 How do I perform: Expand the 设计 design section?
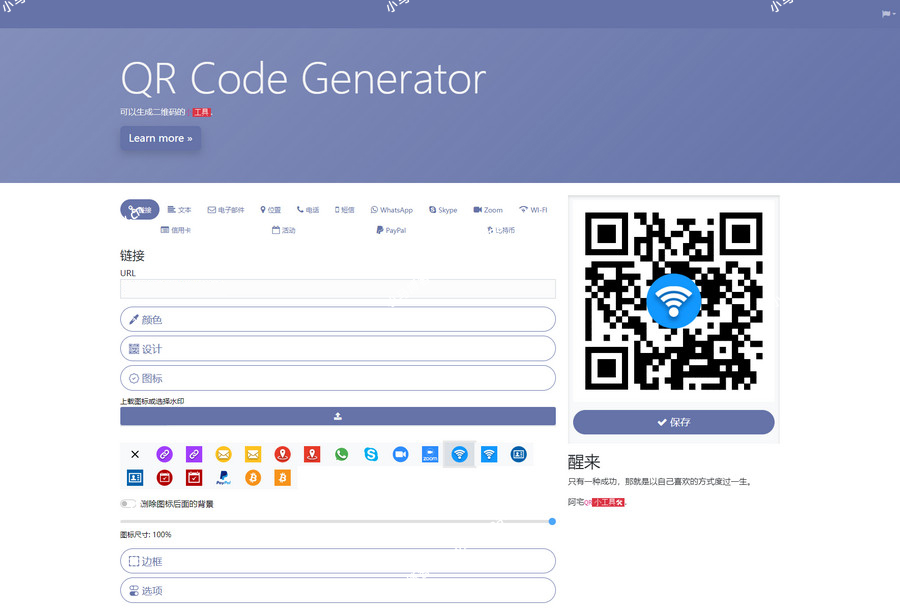[x=338, y=349]
